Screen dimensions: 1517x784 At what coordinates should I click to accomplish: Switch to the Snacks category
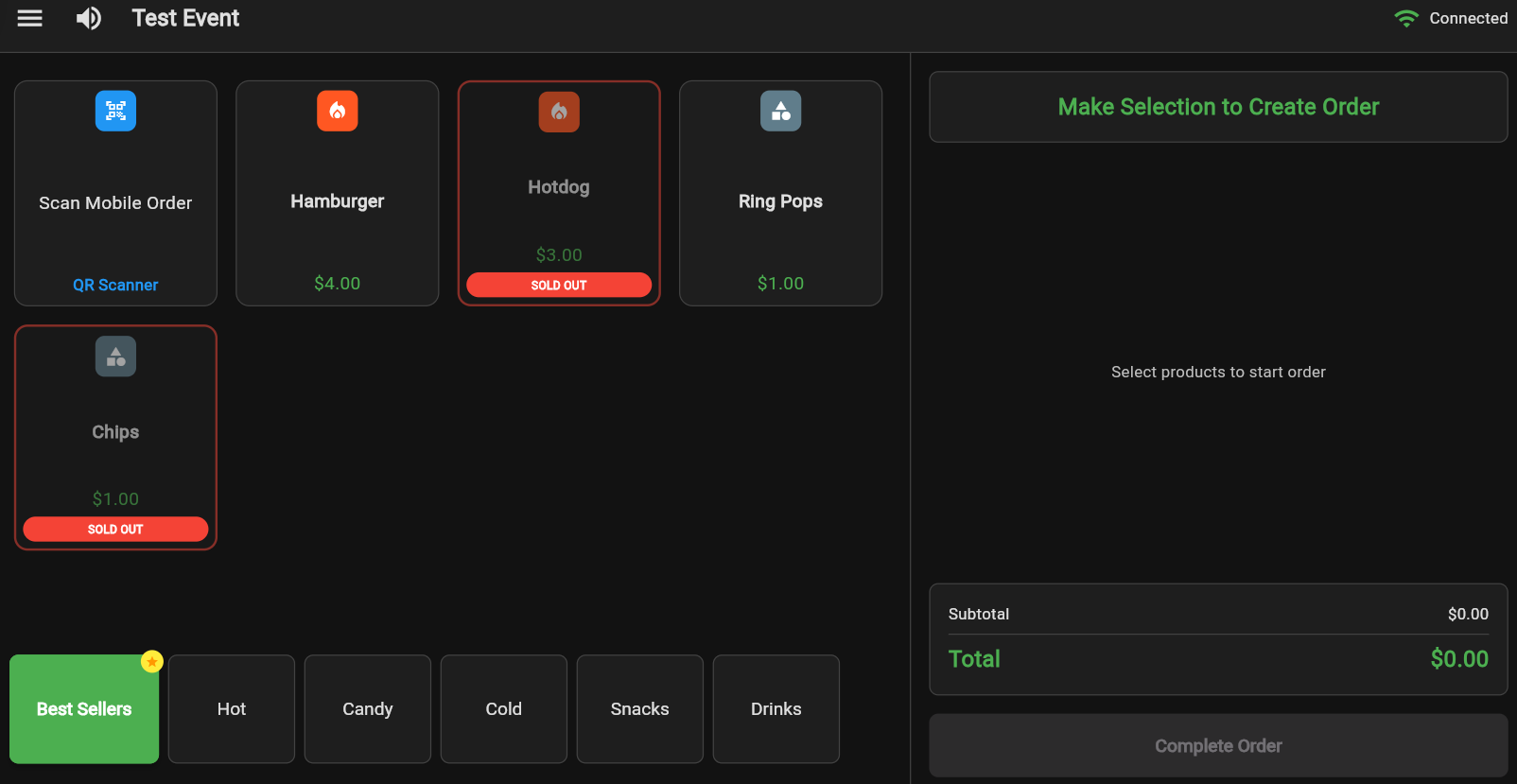[640, 709]
